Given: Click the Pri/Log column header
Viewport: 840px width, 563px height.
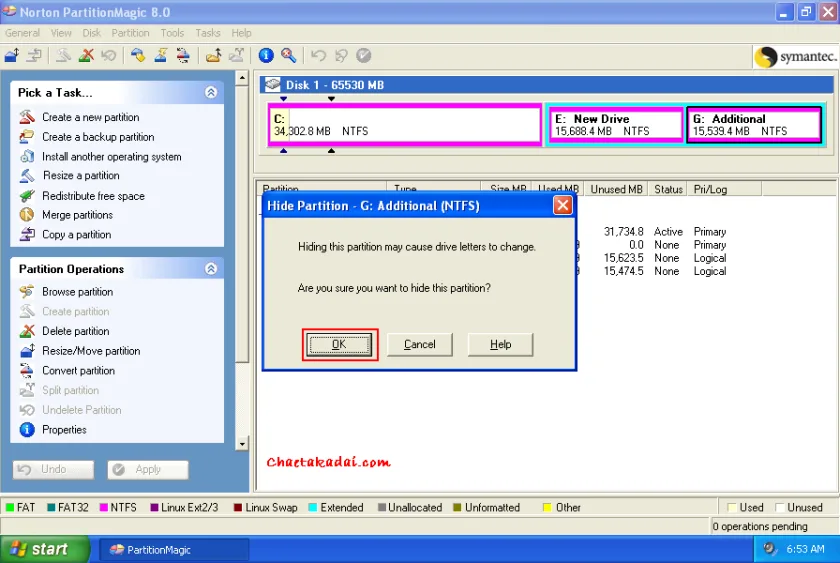Looking at the screenshot, I should tap(724, 189).
